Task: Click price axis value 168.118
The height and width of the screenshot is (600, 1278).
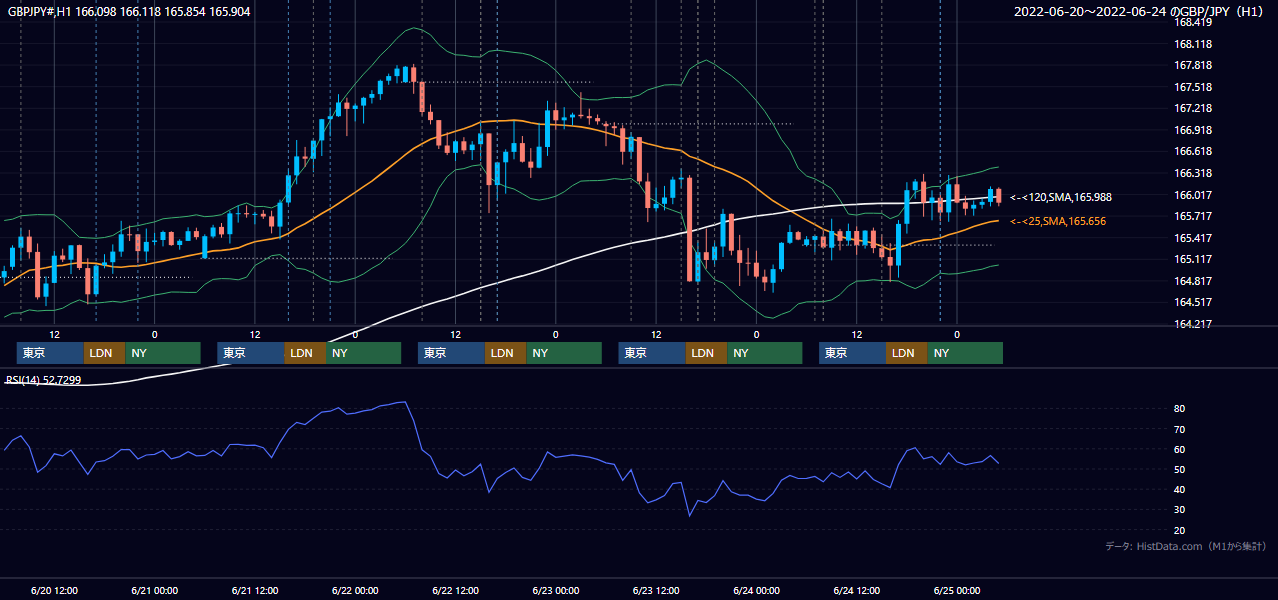Action: click(x=1192, y=44)
